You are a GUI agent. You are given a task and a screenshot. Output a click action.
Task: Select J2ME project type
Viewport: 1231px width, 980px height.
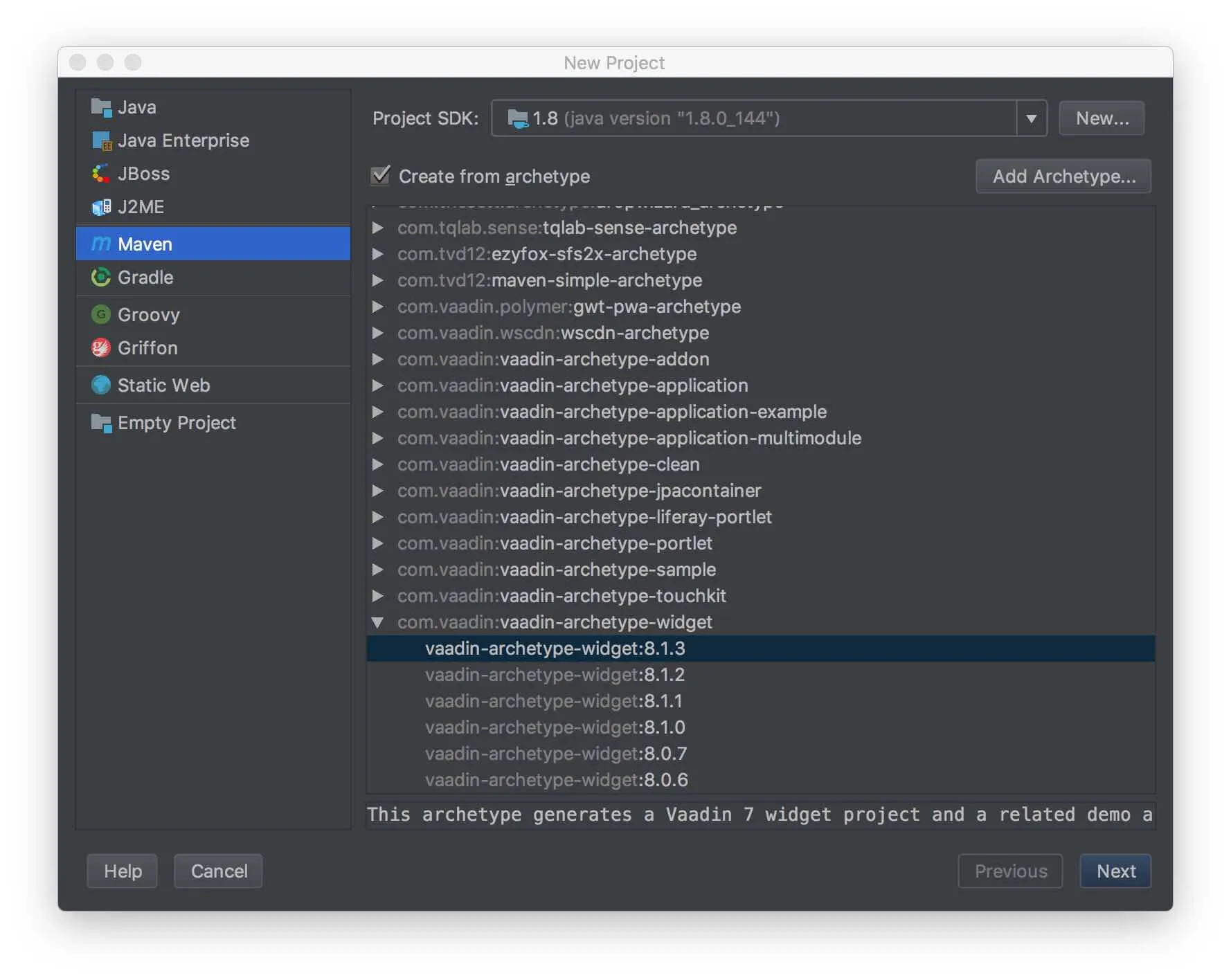tap(213, 207)
